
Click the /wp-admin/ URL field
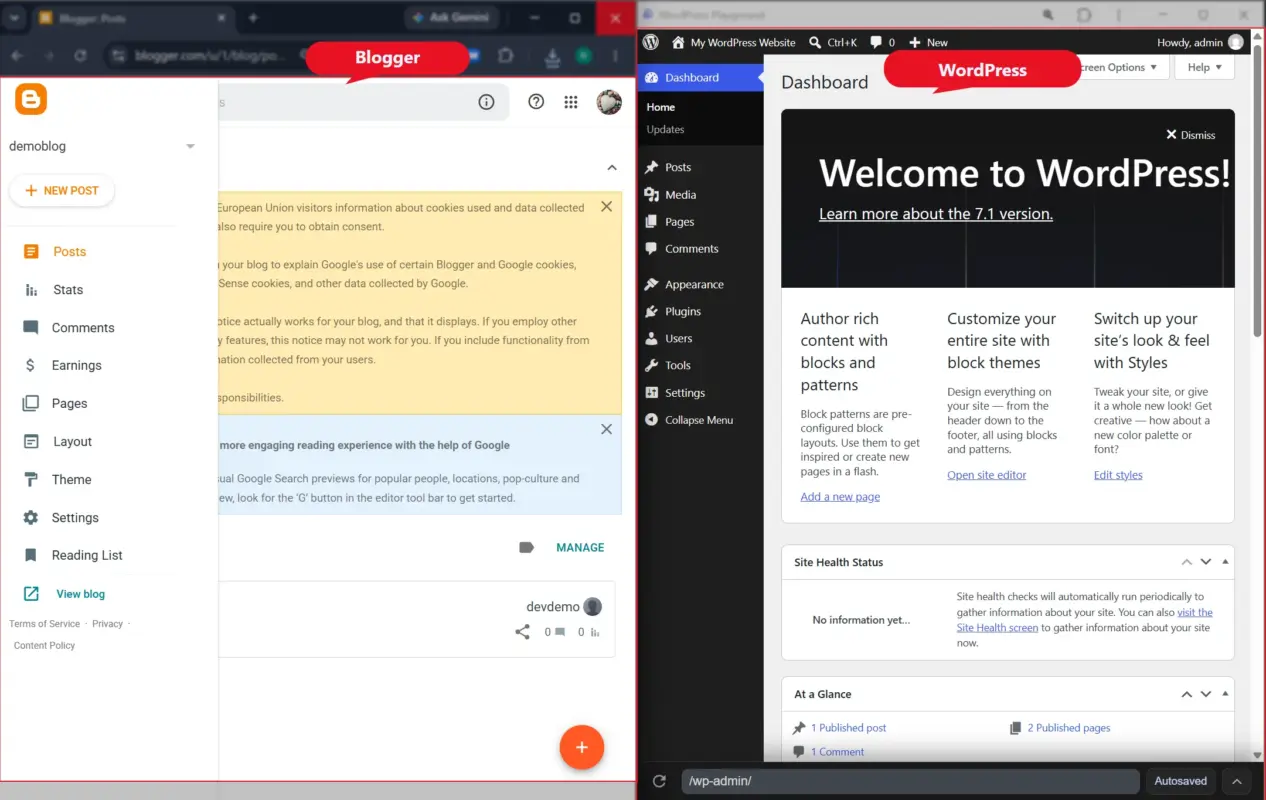point(910,782)
